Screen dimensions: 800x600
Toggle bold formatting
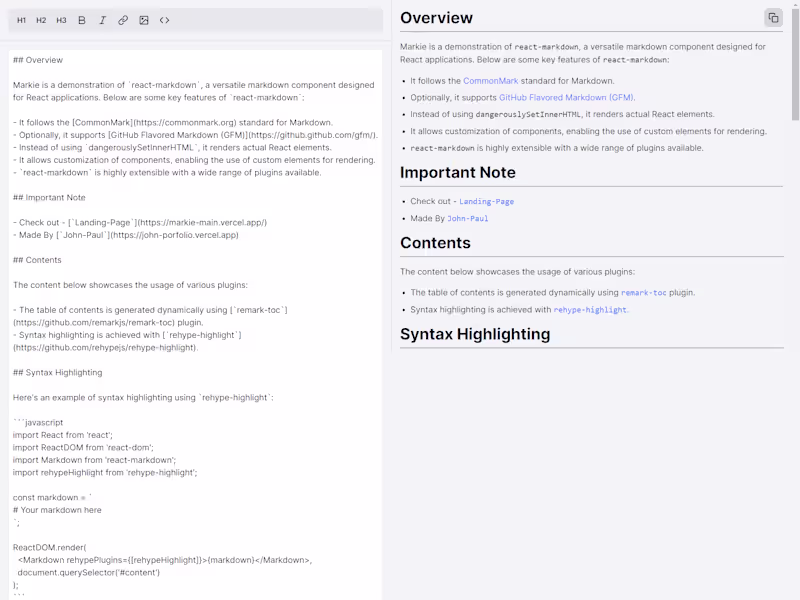tap(82, 20)
